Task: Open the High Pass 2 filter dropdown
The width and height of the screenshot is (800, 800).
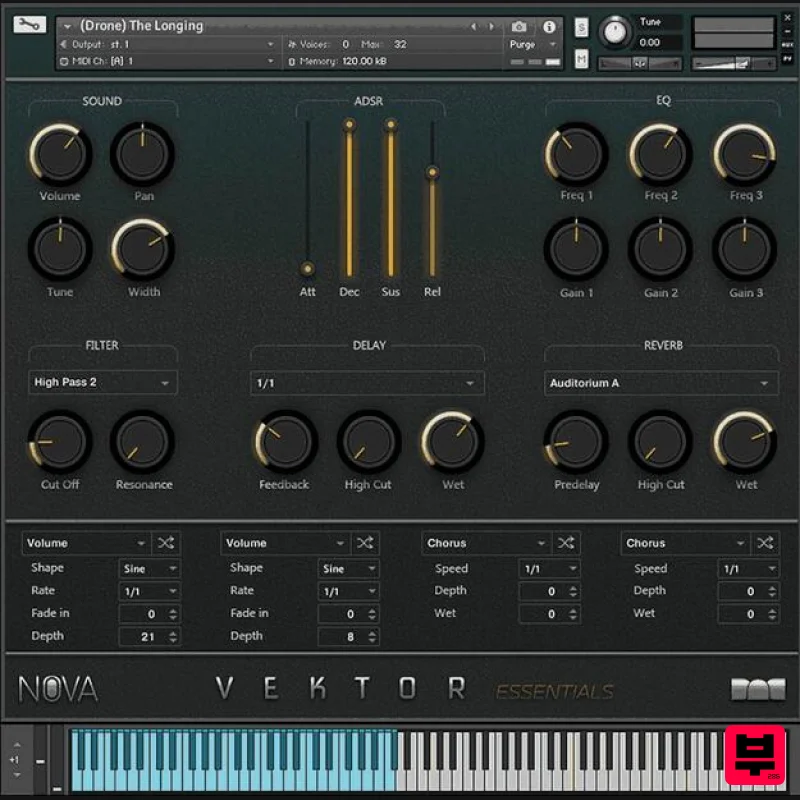Action: point(102,382)
